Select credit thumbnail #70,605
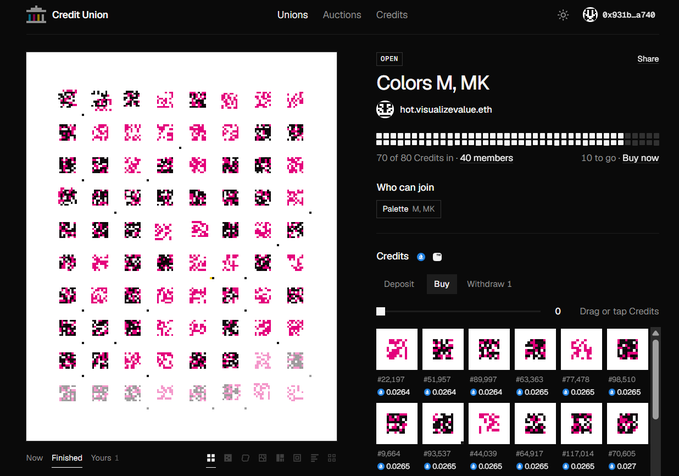The image size is (679, 476). point(627,423)
